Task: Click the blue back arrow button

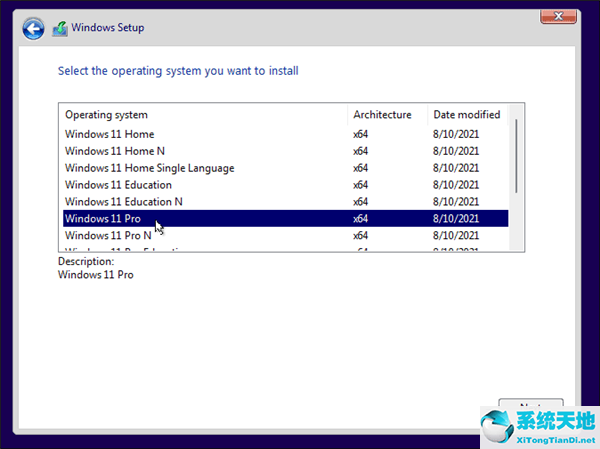Action: (x=33, y=28)
